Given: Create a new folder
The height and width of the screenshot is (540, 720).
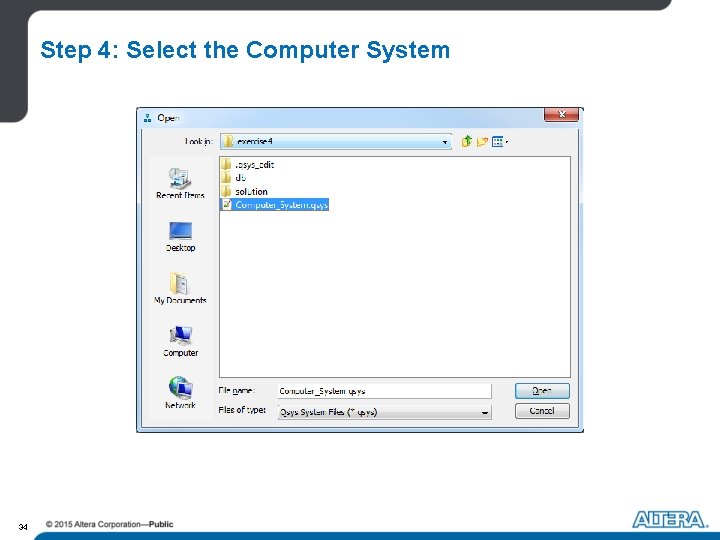Looking at the screenshot, I should 482,141.
